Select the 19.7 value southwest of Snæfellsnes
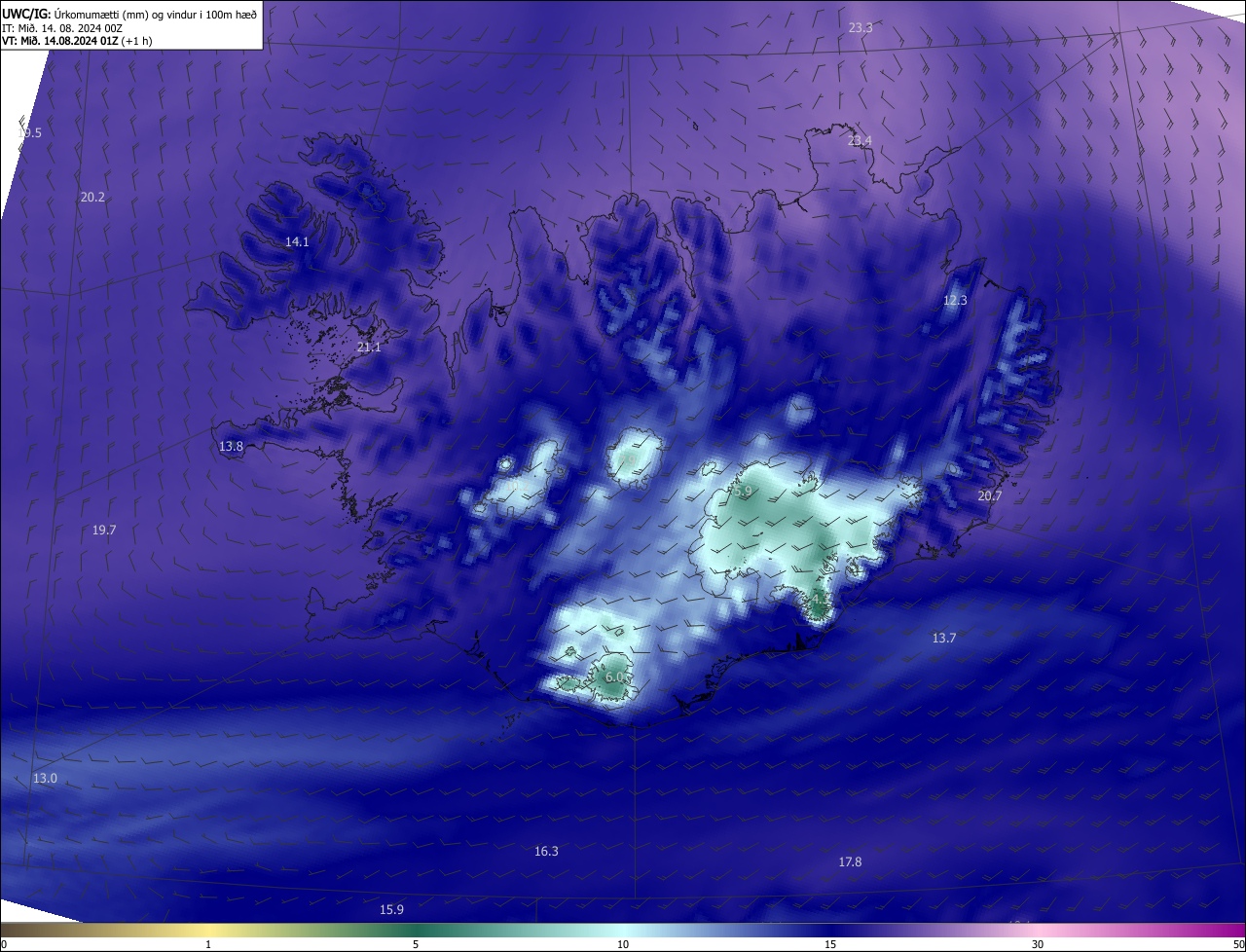The image size is (1246, 952). tap(104, 531)
